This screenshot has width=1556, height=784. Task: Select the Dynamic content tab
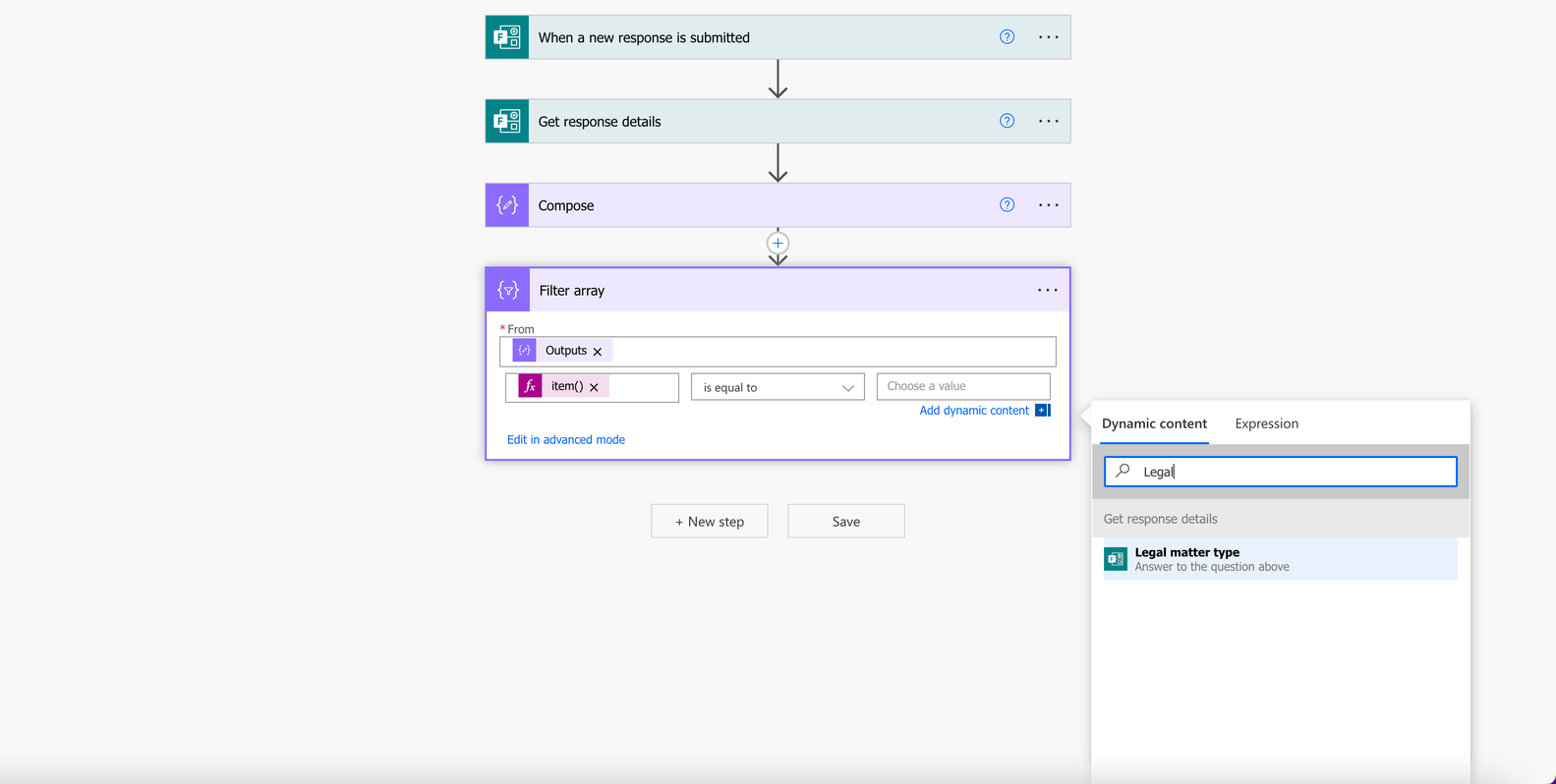(1154, 423)
